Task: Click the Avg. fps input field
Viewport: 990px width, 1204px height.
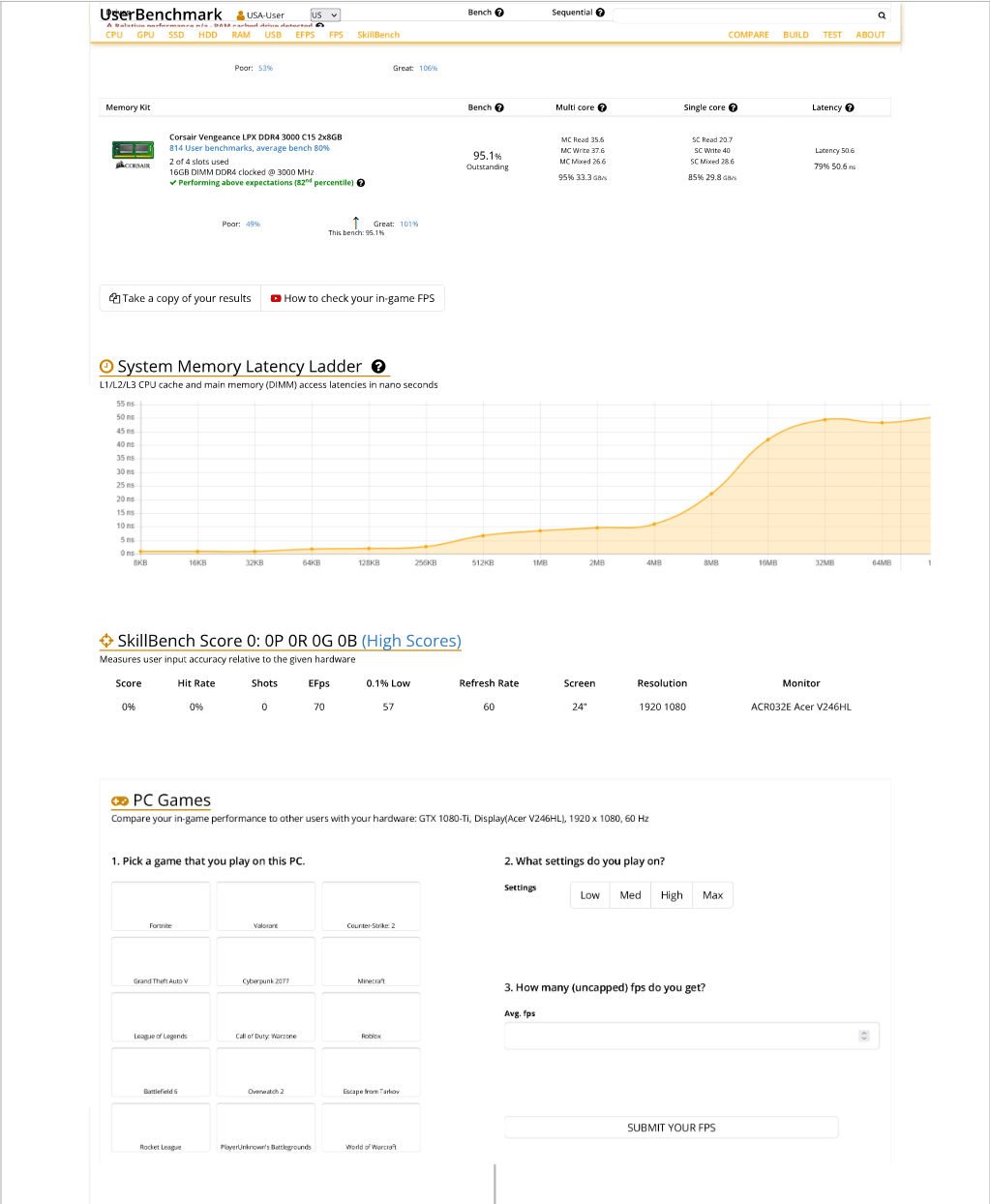Action: click(692, 1036)
